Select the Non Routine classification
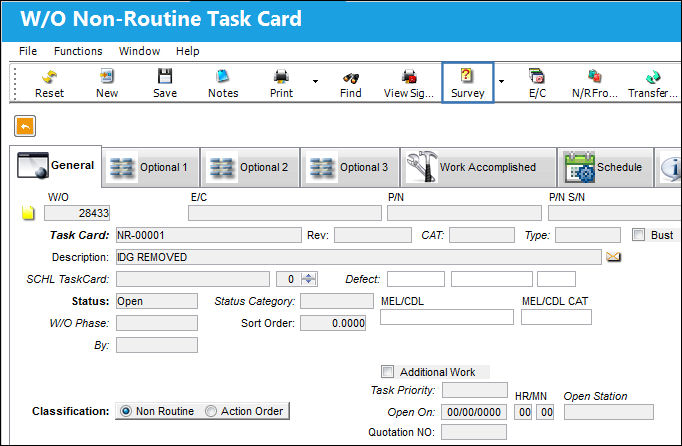Image resolution: width=682 pixels, height=446 pixels. [126, 411]
